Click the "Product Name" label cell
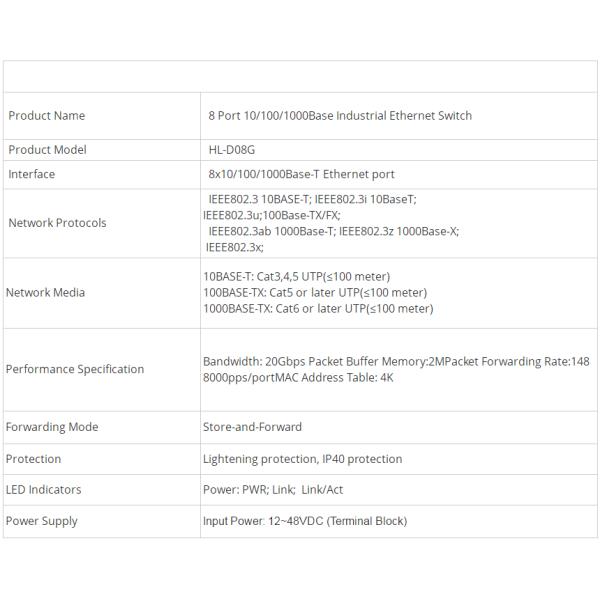 (x=47, y=115)
